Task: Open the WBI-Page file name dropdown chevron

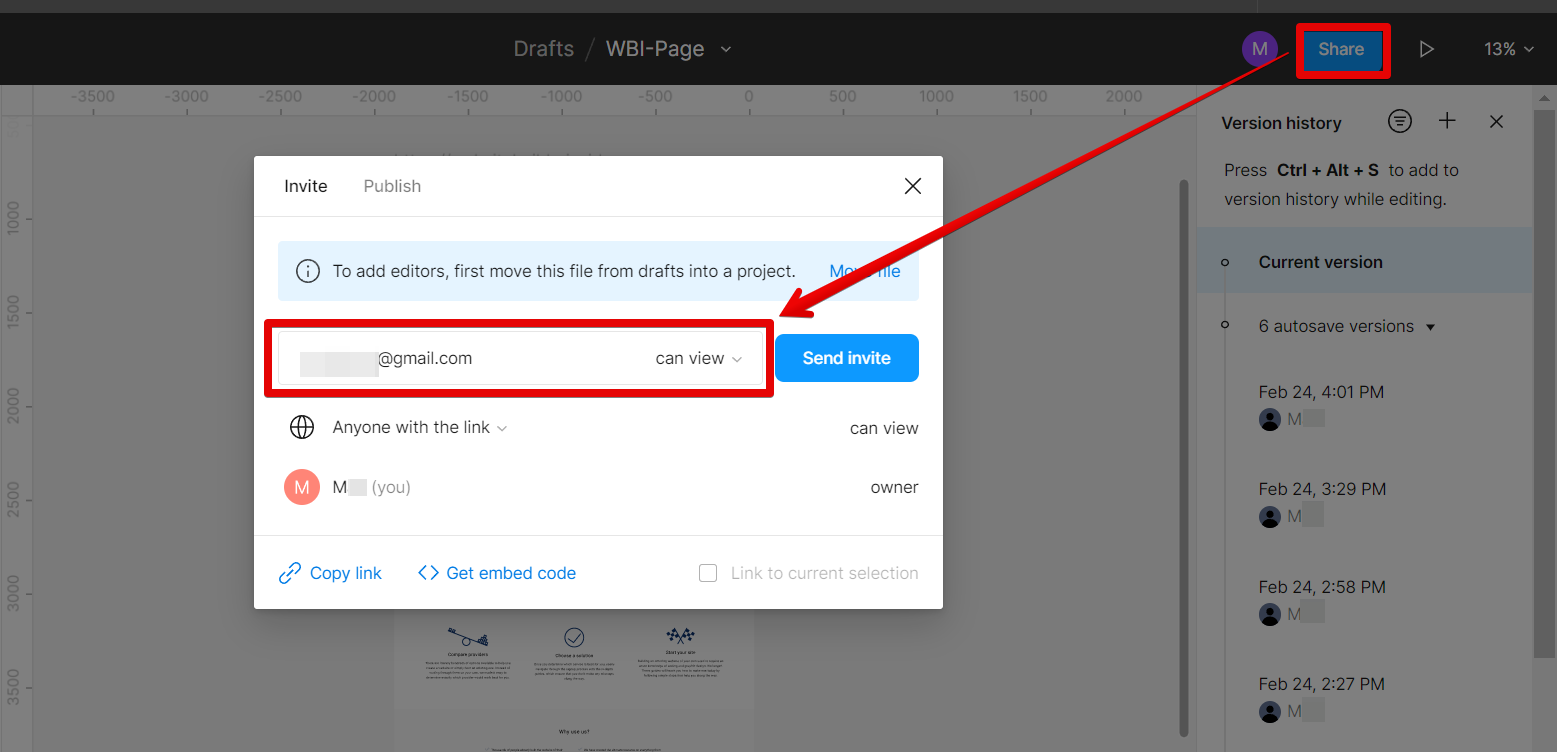Action: coord(726,49)
